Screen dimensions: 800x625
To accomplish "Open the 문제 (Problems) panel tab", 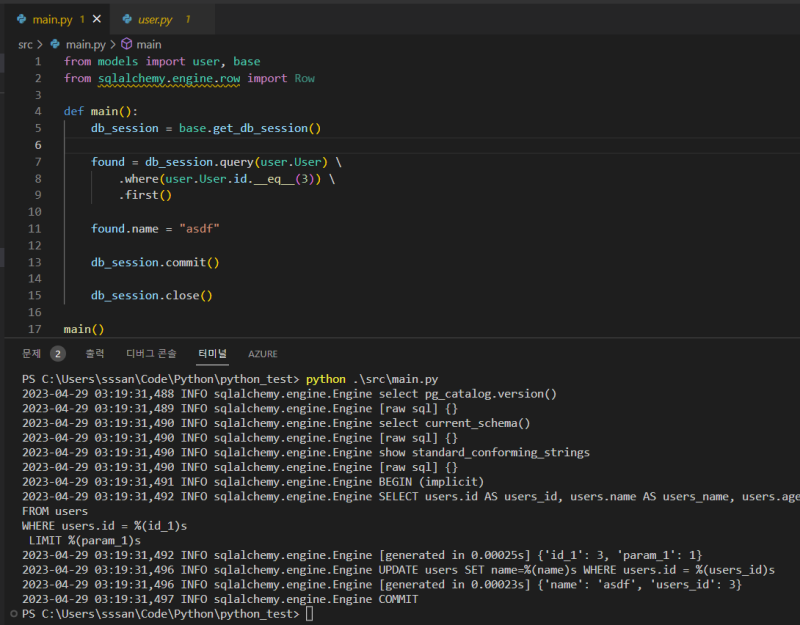I will point(32,353).
